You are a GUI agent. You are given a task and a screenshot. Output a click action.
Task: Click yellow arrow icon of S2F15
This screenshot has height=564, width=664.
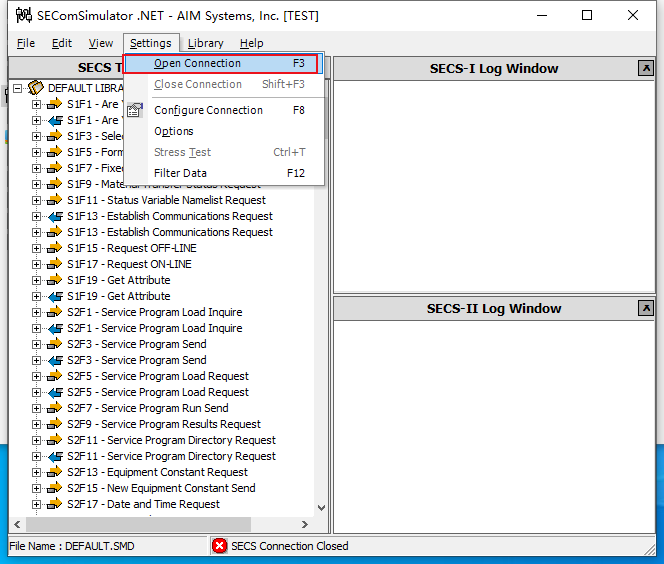[55, 488]
